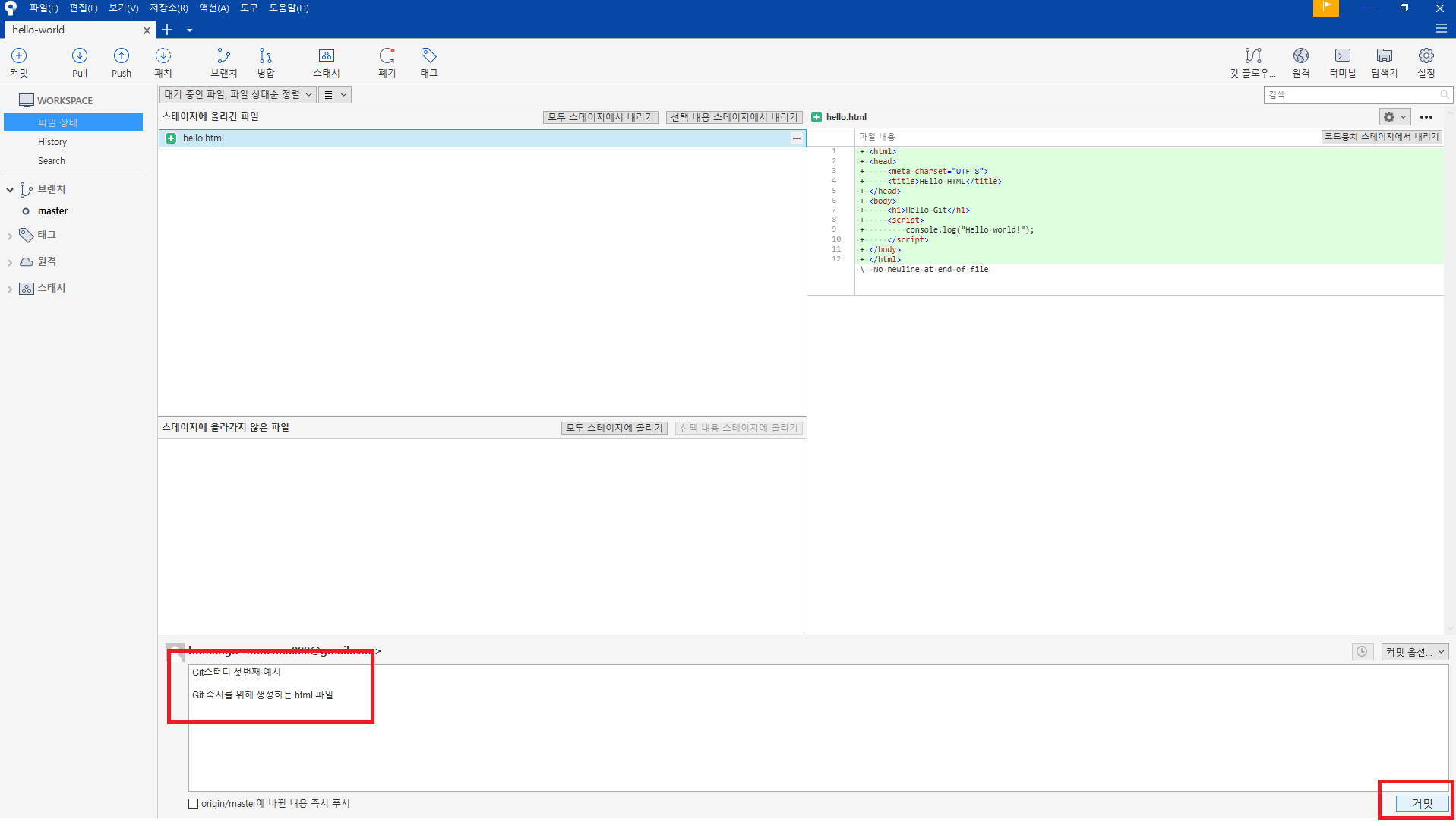
Task: Click the 태그 (Tag) toolbar icon
Action: point(429,62)
